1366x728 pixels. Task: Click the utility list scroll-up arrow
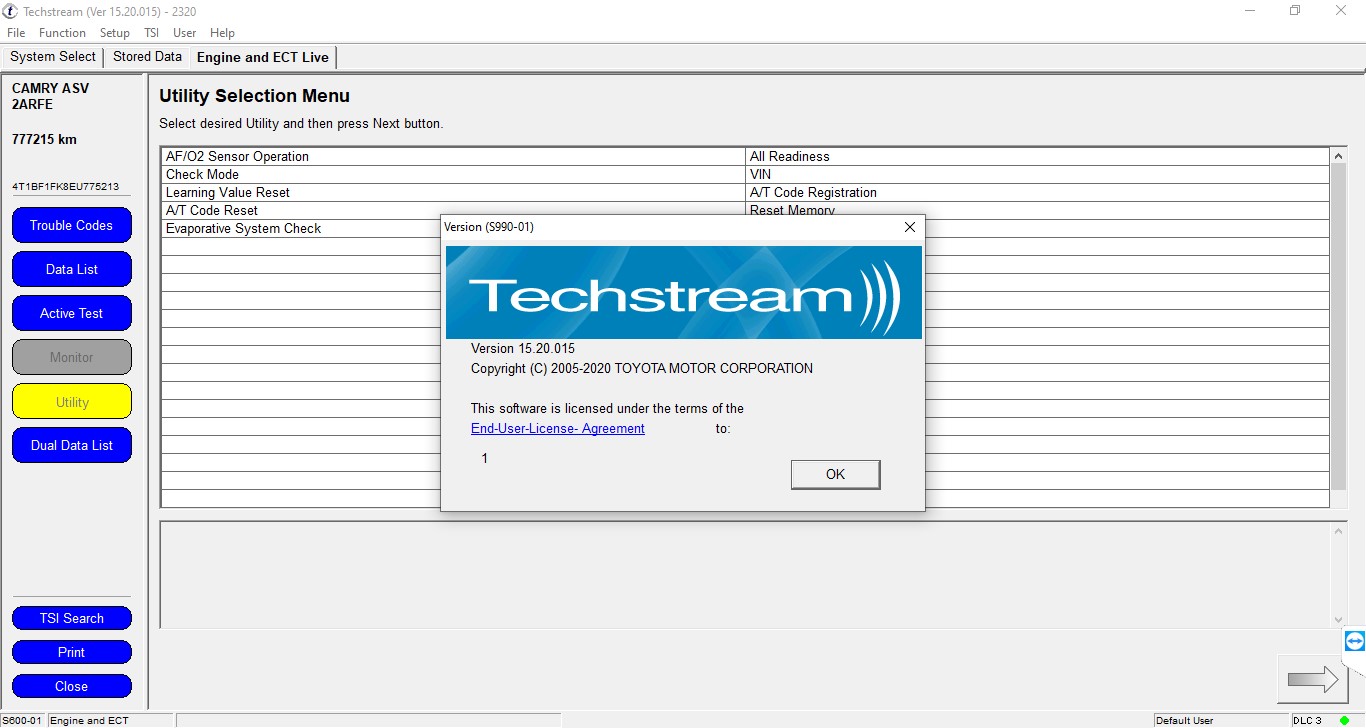[1339, 156]
